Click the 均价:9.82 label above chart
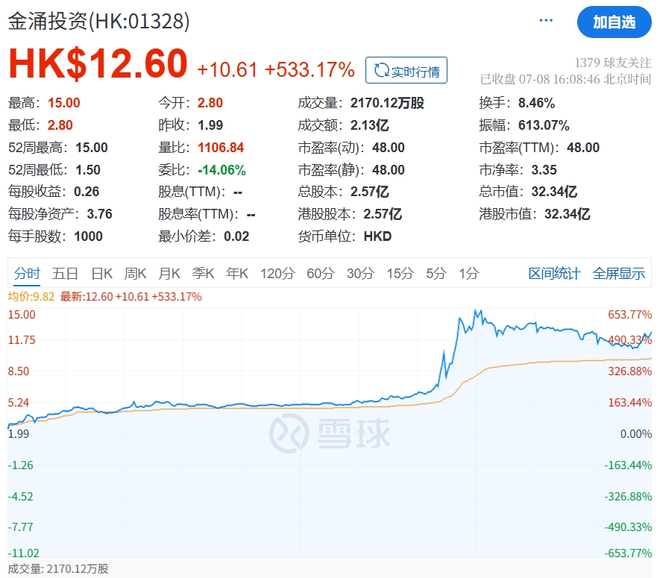Screen dimensions: 660x578 click(31, 297)
